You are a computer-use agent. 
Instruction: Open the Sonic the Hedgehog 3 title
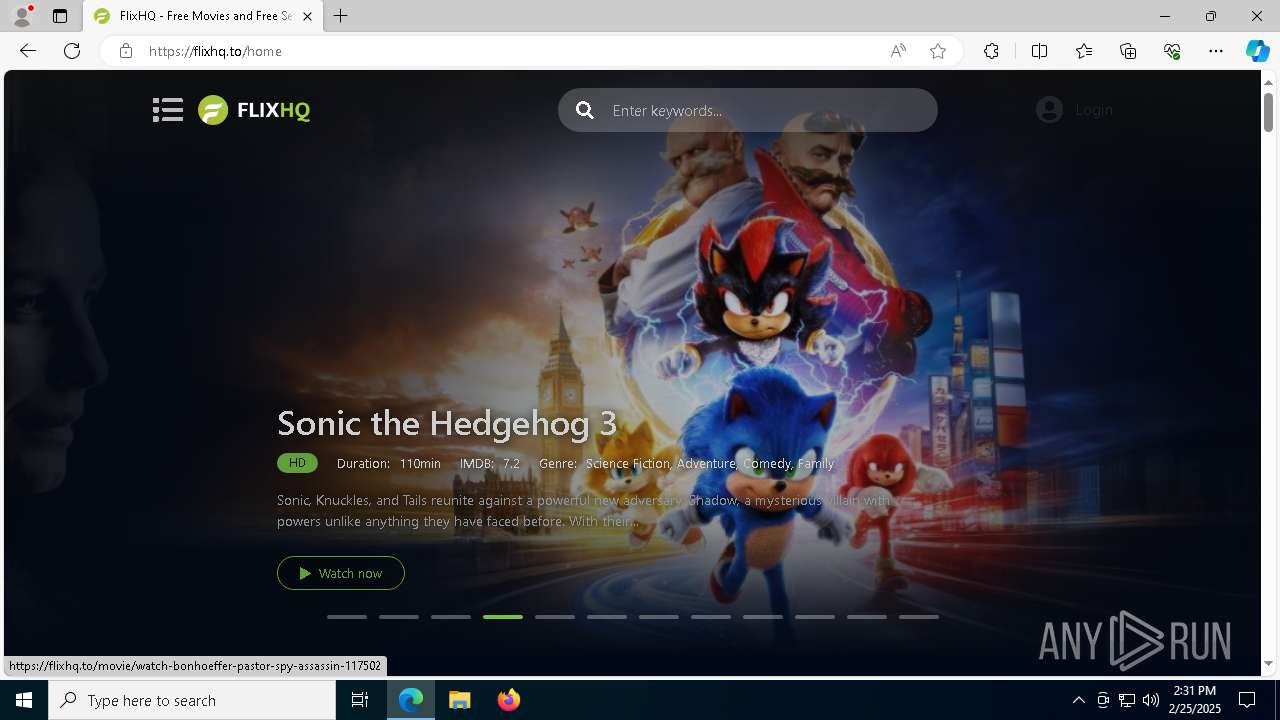(447, 423)
